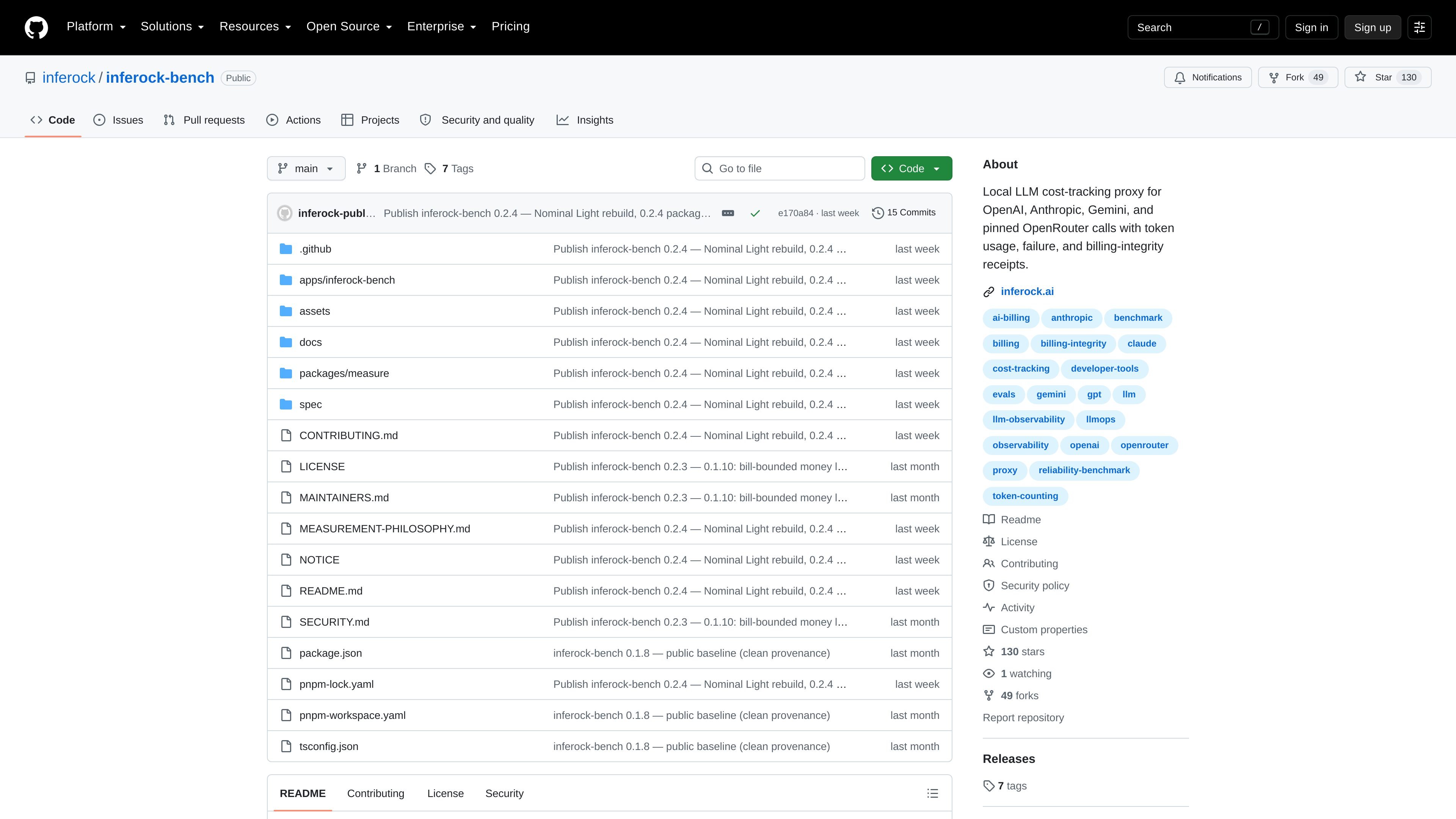Open the README.md file
This screenshot has height=819, width=1456.
(x=331, y=591)
